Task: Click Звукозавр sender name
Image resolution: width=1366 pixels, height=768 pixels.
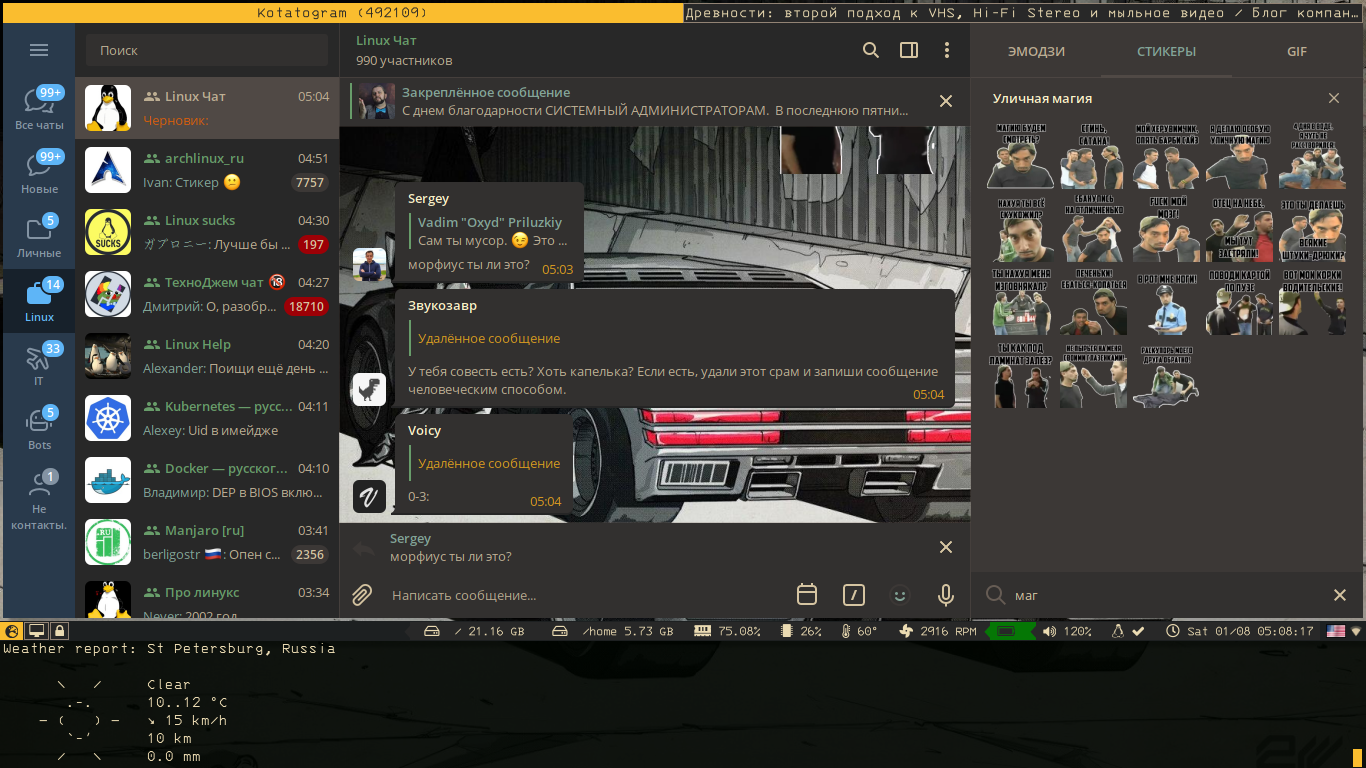Action: tap(442, 305)
